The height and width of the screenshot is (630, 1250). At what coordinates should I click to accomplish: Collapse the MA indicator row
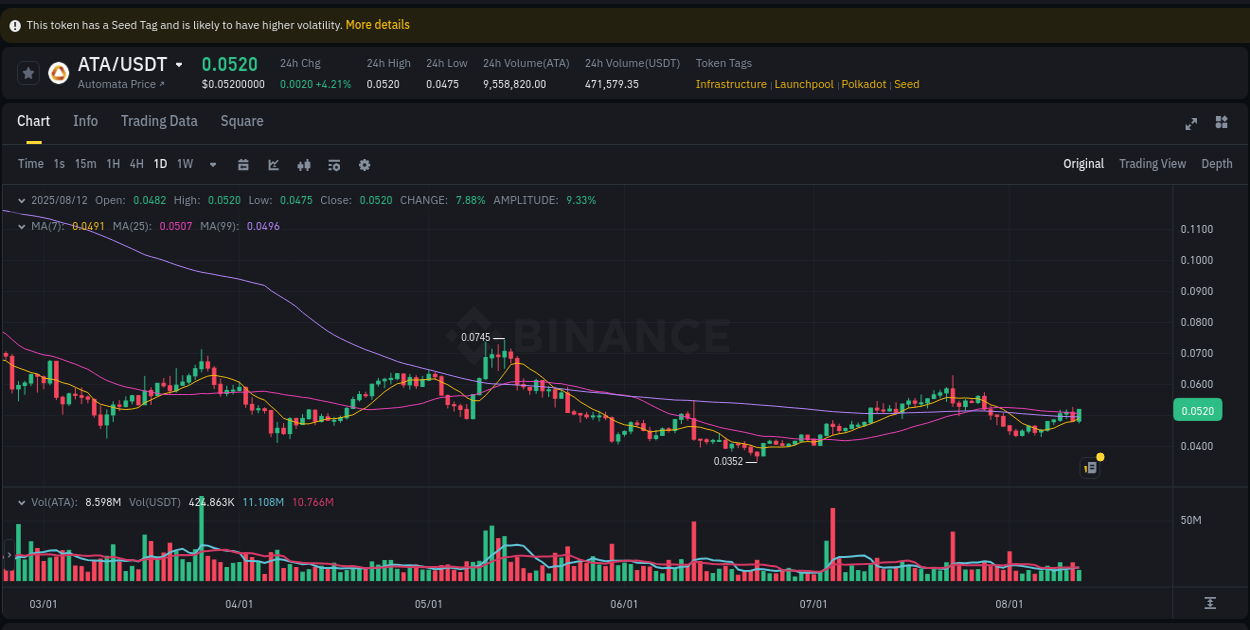(x=22, y=226)
